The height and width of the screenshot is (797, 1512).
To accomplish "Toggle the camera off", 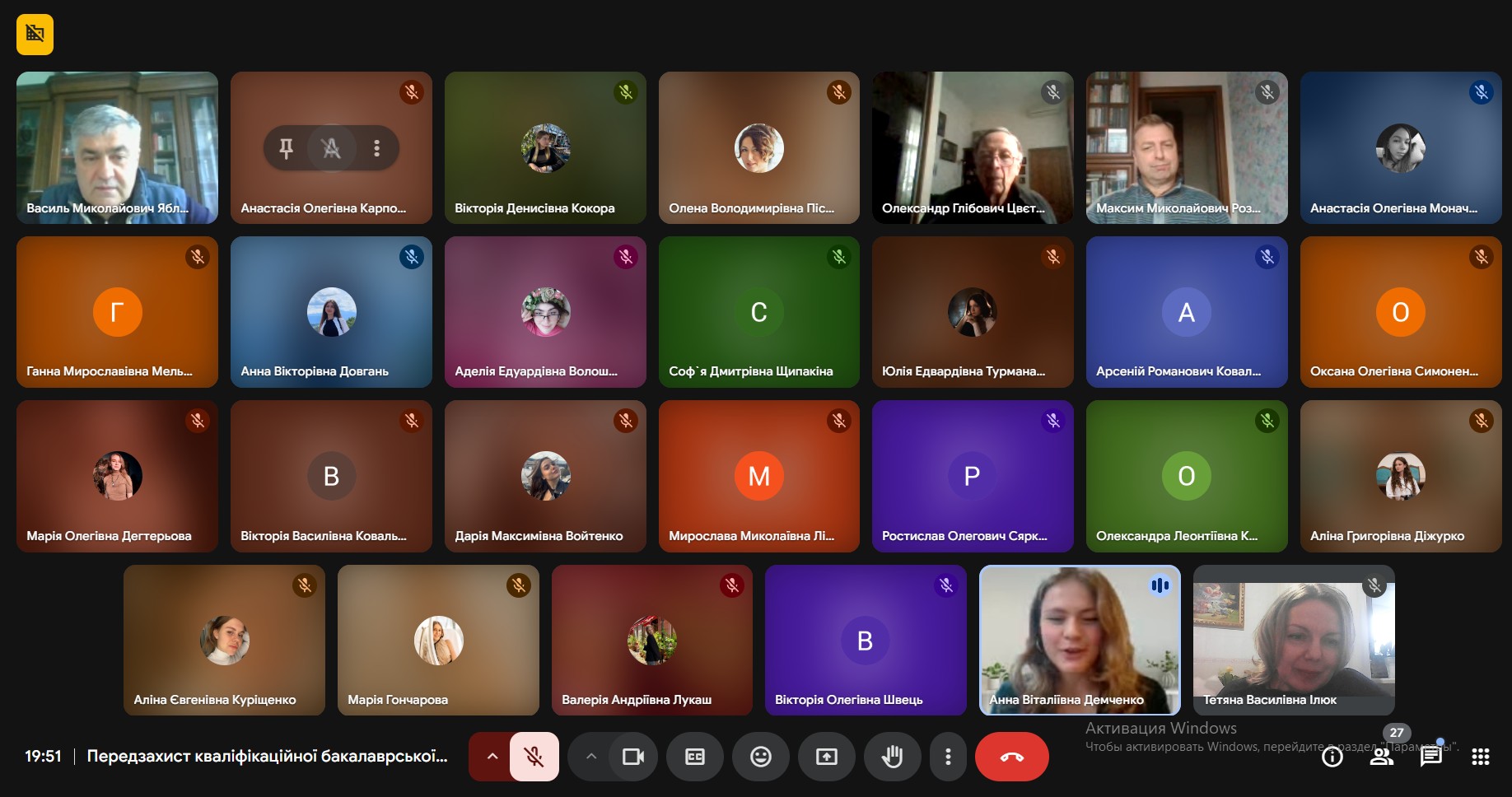I will (x=632, y=757).
